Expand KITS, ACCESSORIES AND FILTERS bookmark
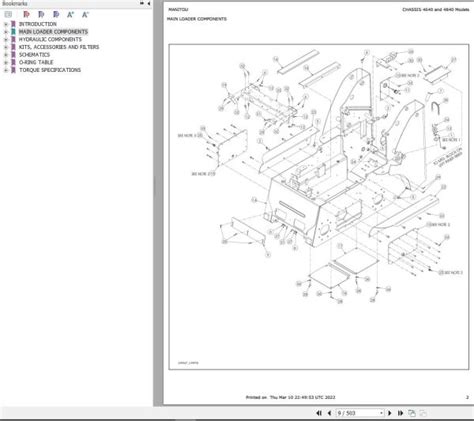 click(5, 47)
